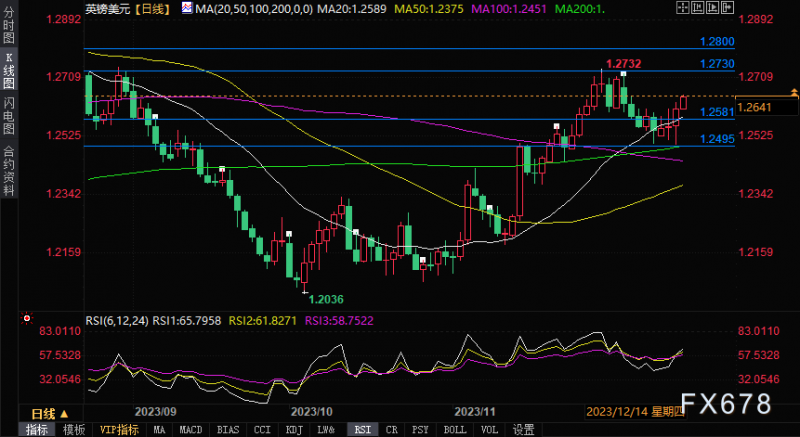Click the shift chart right icon
800x437 pixels.
tap(728, 8)
